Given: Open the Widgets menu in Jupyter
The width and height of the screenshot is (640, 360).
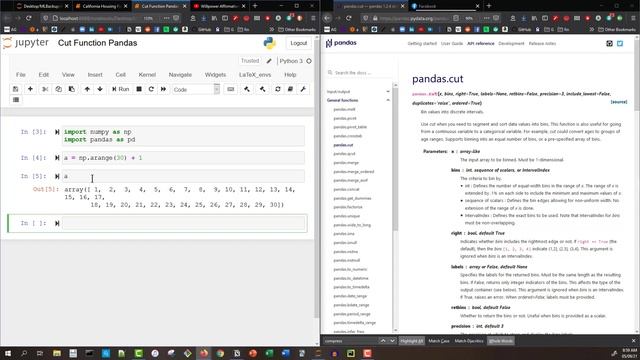Looking at the screenshot, I should point(215,75).
